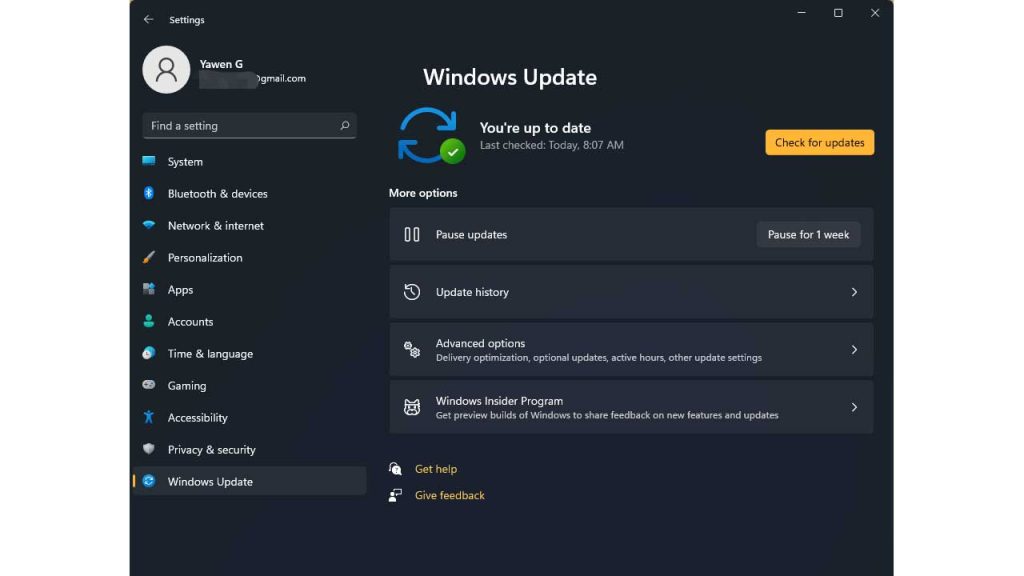Open Advanced options row

tap(631, 349)
